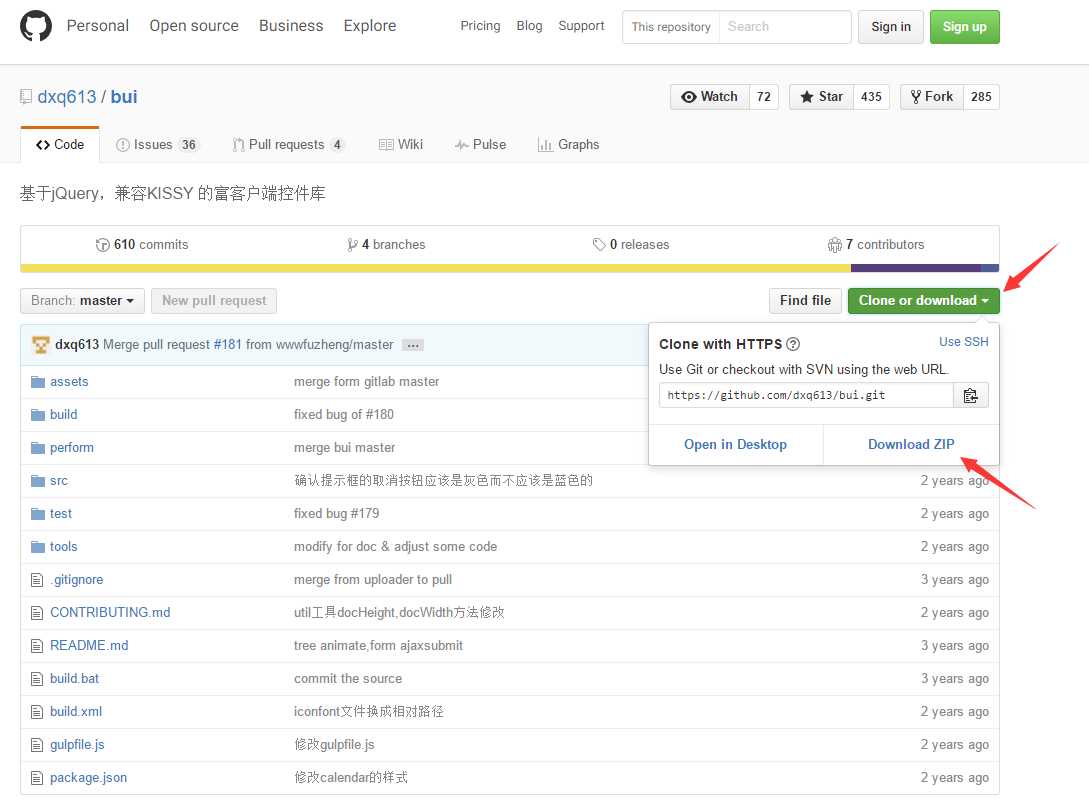
Task: Click the 285 forks count
Action: pyautogui.click(x=981, y=97)
